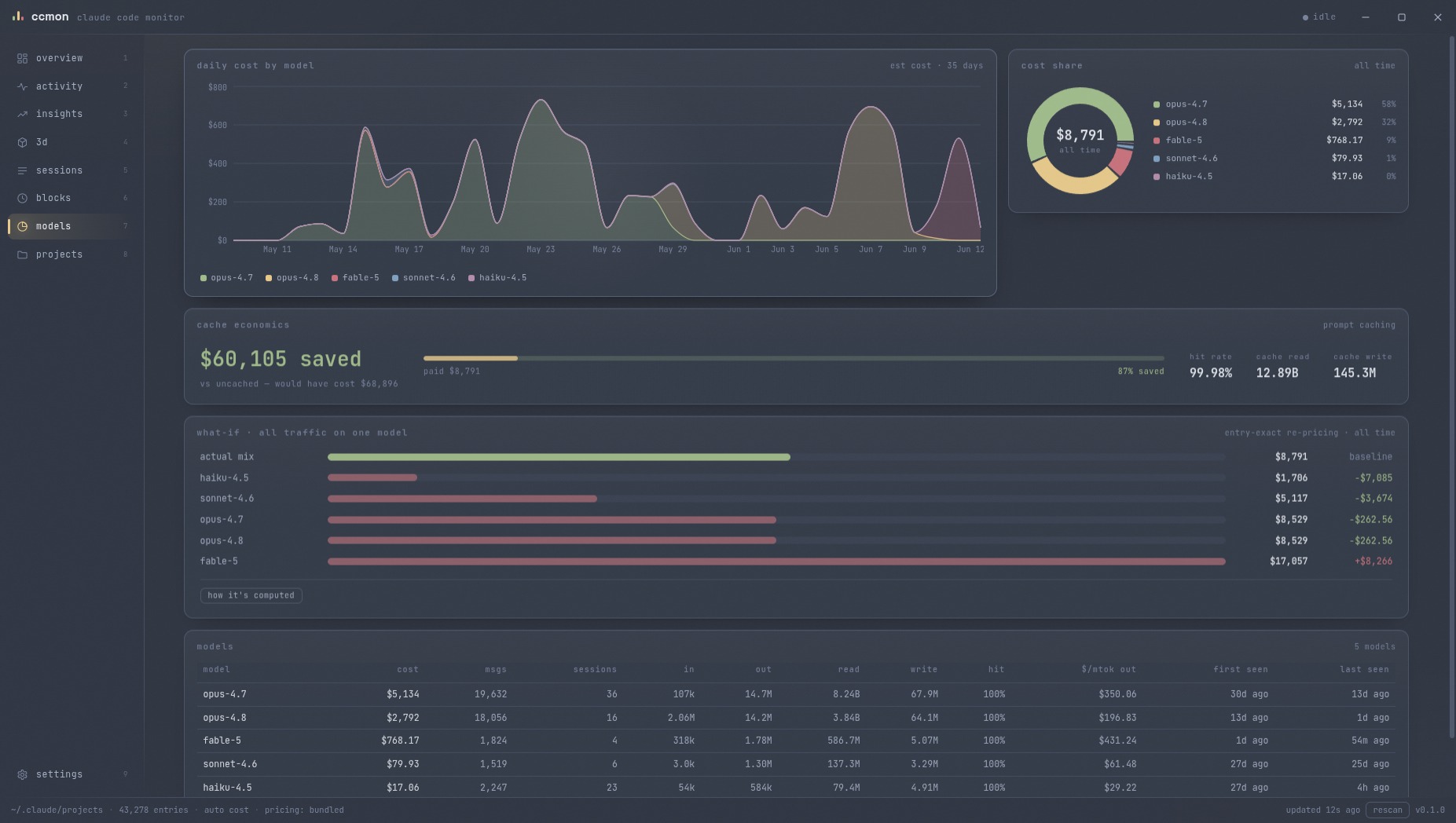Click the sessions list icon

pos(22,170)
